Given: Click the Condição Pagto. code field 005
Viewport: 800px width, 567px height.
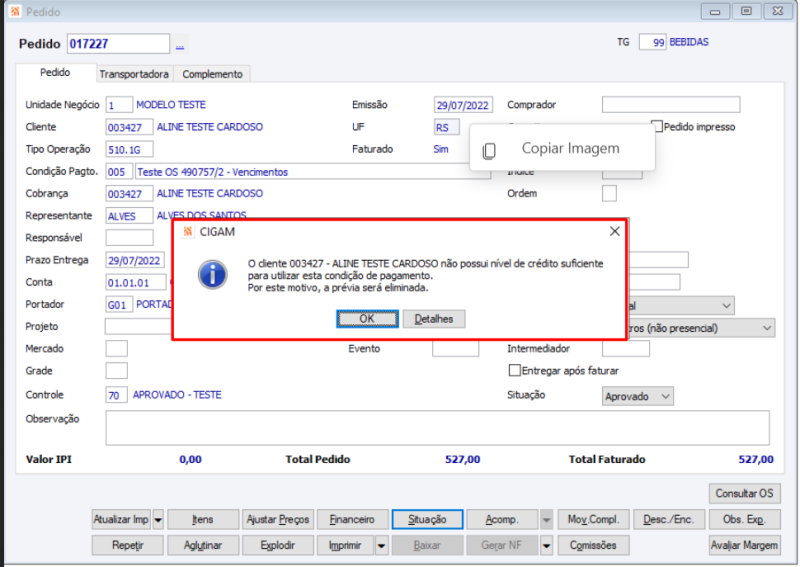Looking at the screenshot, I should pyautogui.click(x=119, y=172).
